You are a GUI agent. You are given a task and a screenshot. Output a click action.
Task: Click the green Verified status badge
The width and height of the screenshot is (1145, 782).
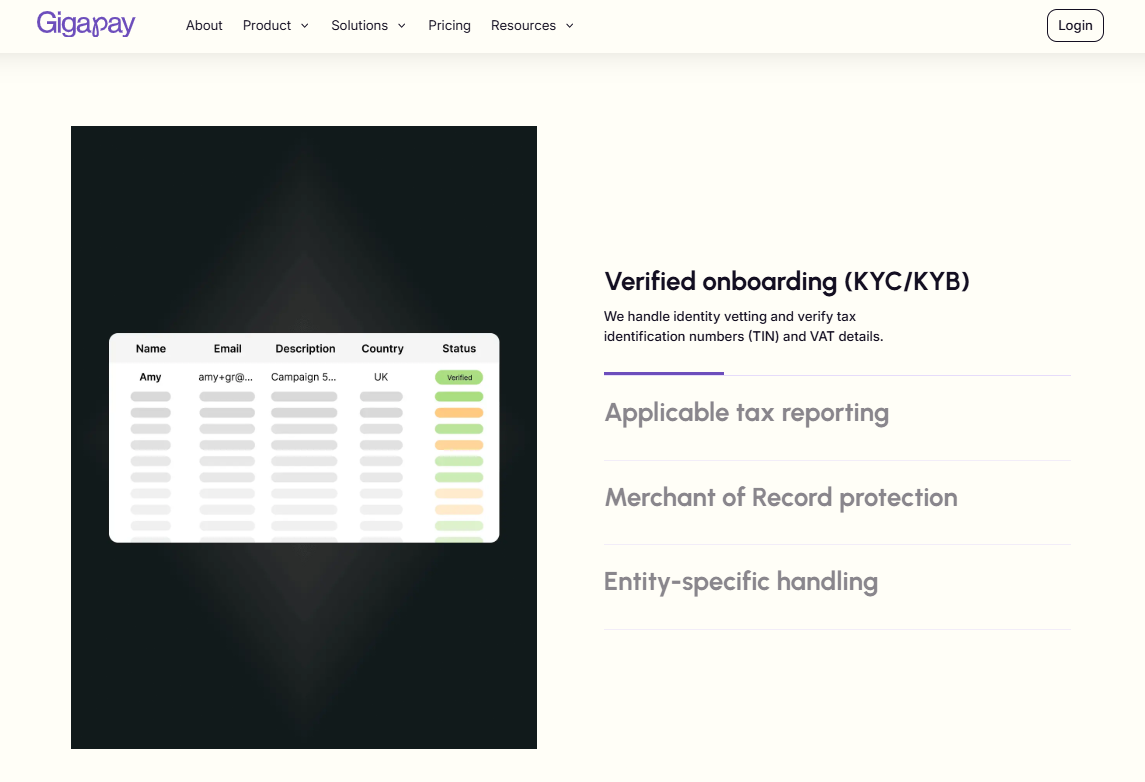(459, 377)
